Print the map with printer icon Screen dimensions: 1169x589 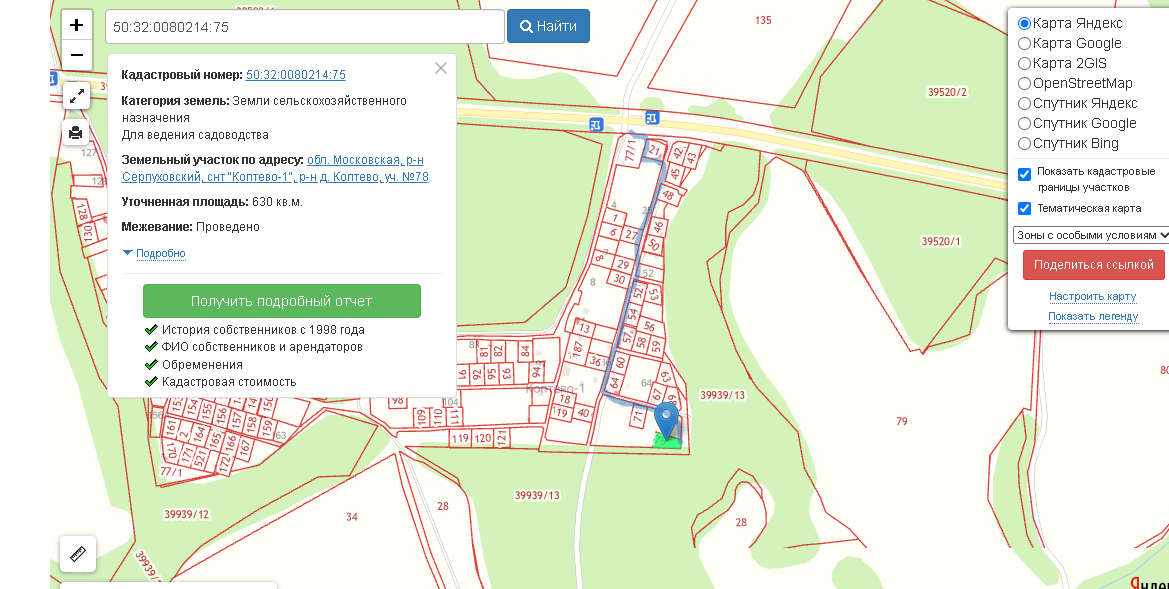[x=76, y=133]
